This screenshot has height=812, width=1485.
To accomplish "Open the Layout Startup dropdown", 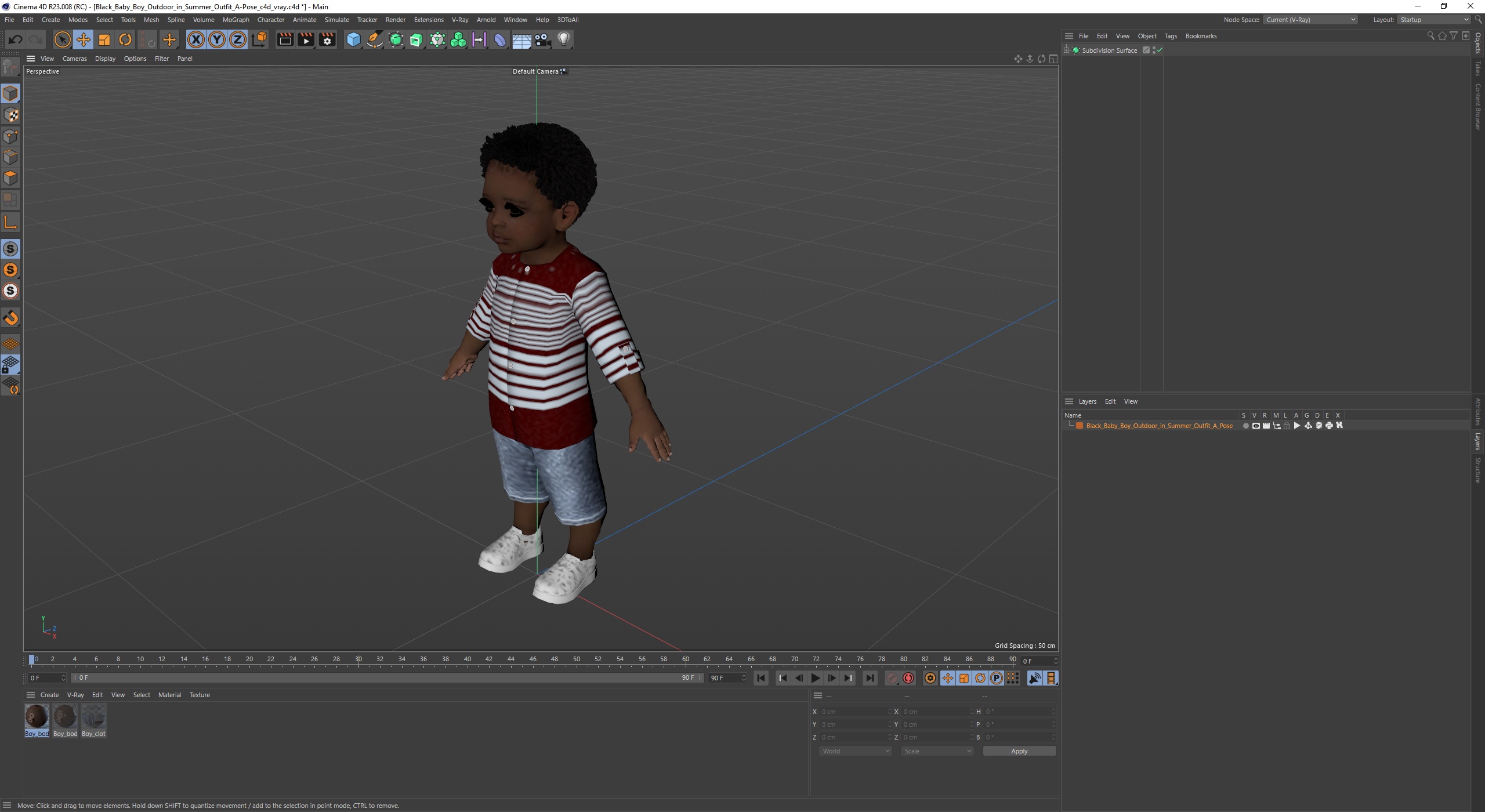I will pos(1433,20).
